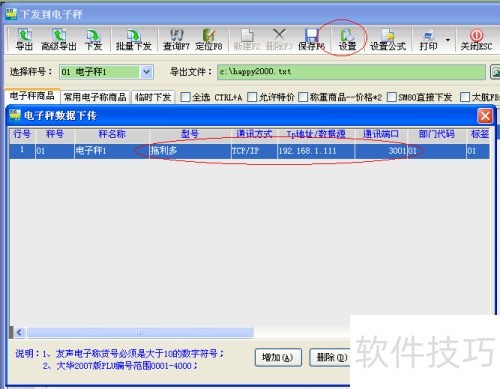
Task: Click the 秤号 column header
Action: pos(55,134)
